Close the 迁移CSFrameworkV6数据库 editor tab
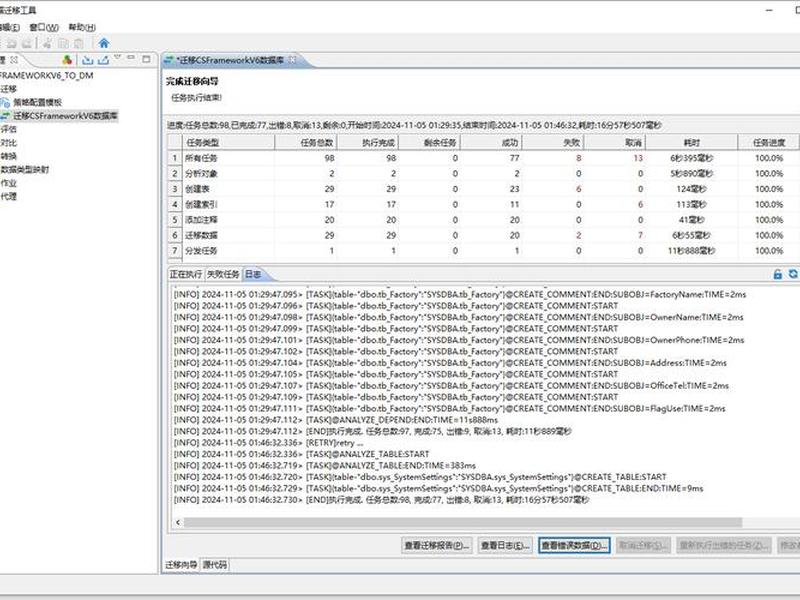This screenshot has height=600, width=800. (x=292, y=60)
